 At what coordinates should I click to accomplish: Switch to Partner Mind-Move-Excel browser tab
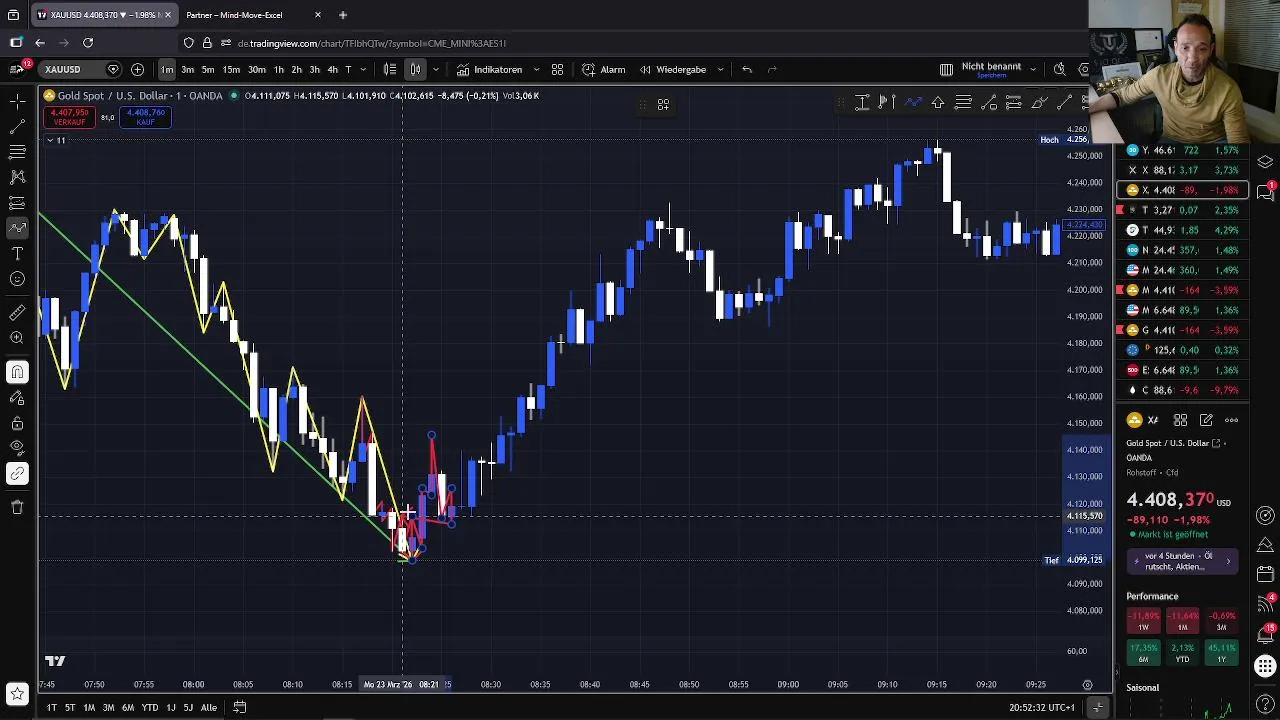coord(234,15)
